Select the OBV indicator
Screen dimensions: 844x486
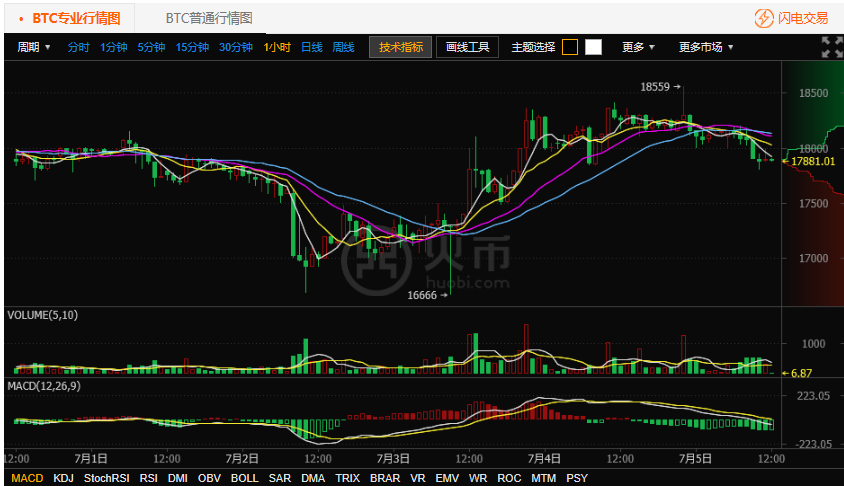tap(209, 478)
